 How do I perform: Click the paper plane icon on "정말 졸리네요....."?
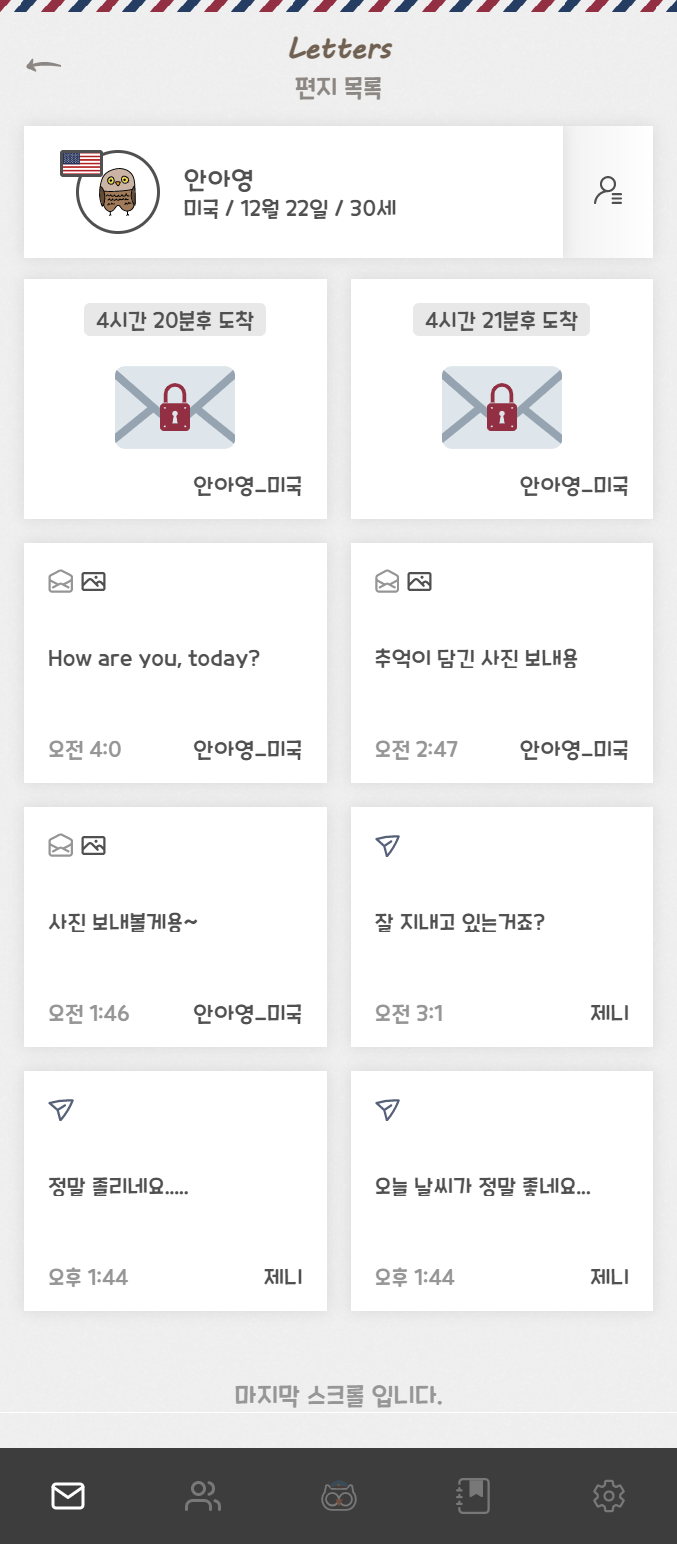click(61, 1109)
